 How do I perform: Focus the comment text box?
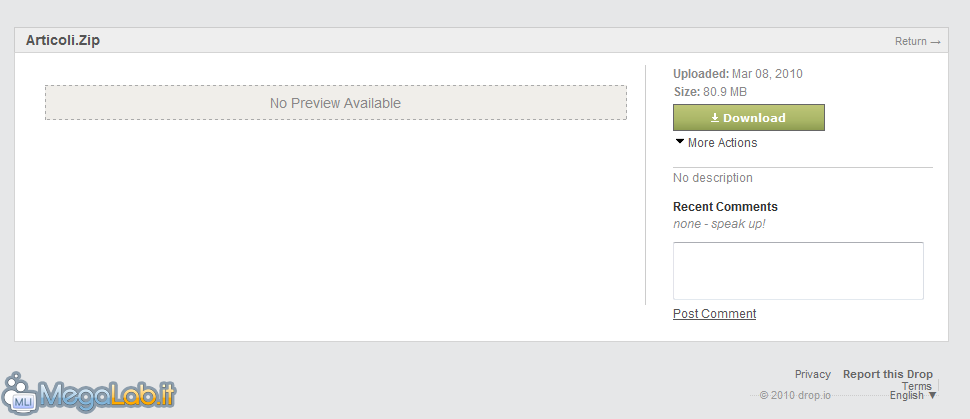tap(798, 271)
